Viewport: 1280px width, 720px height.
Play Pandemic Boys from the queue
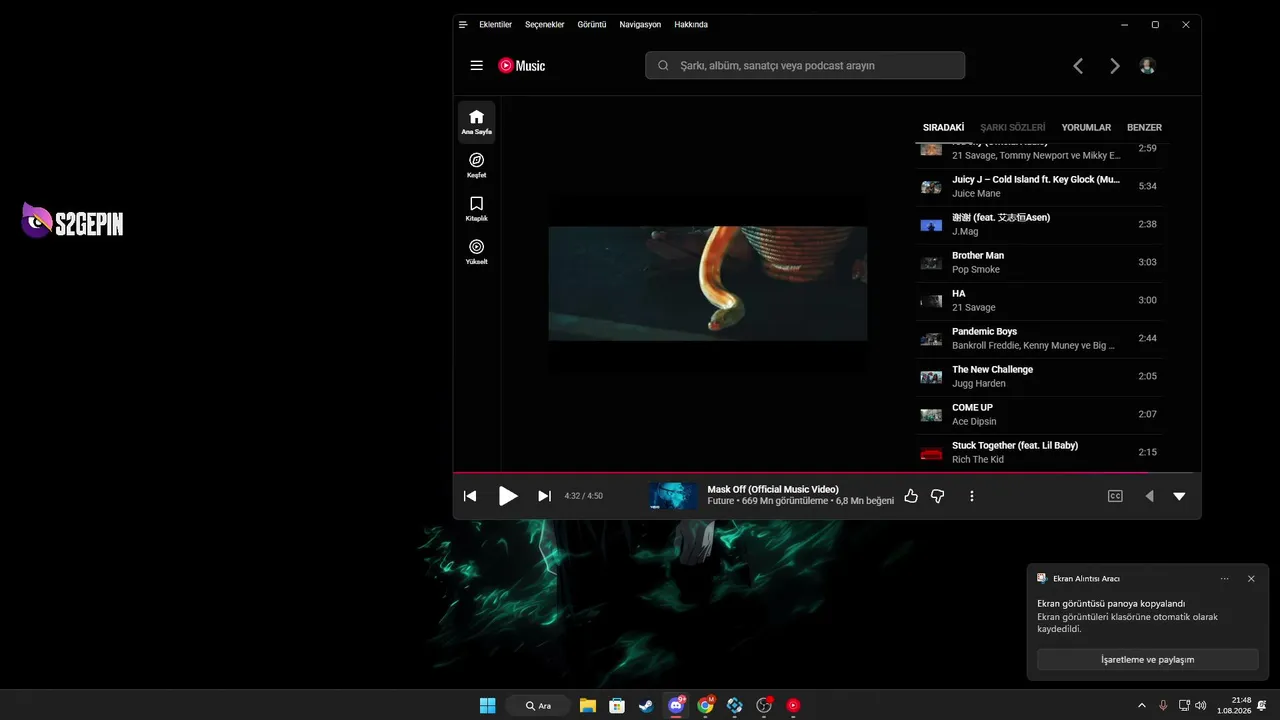point(1040,339)
